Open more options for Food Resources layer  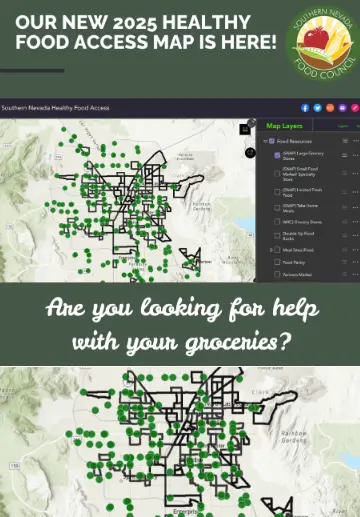click(356, 141)
